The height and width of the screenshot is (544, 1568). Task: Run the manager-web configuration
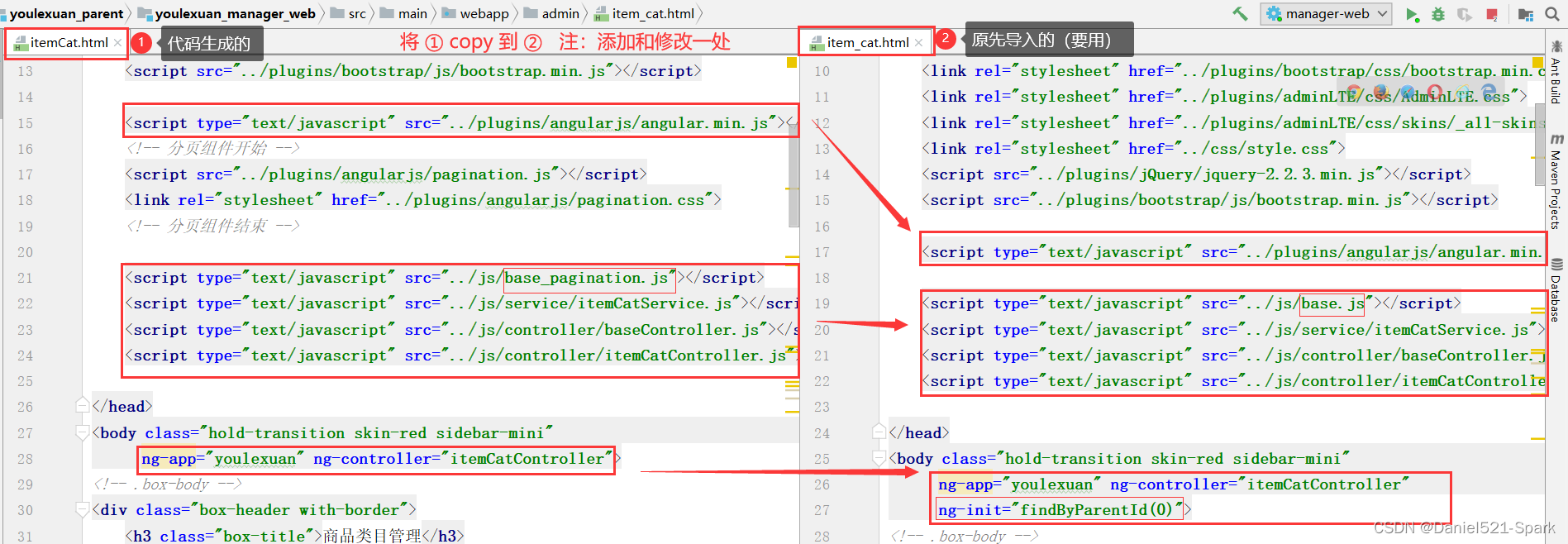1412,14
